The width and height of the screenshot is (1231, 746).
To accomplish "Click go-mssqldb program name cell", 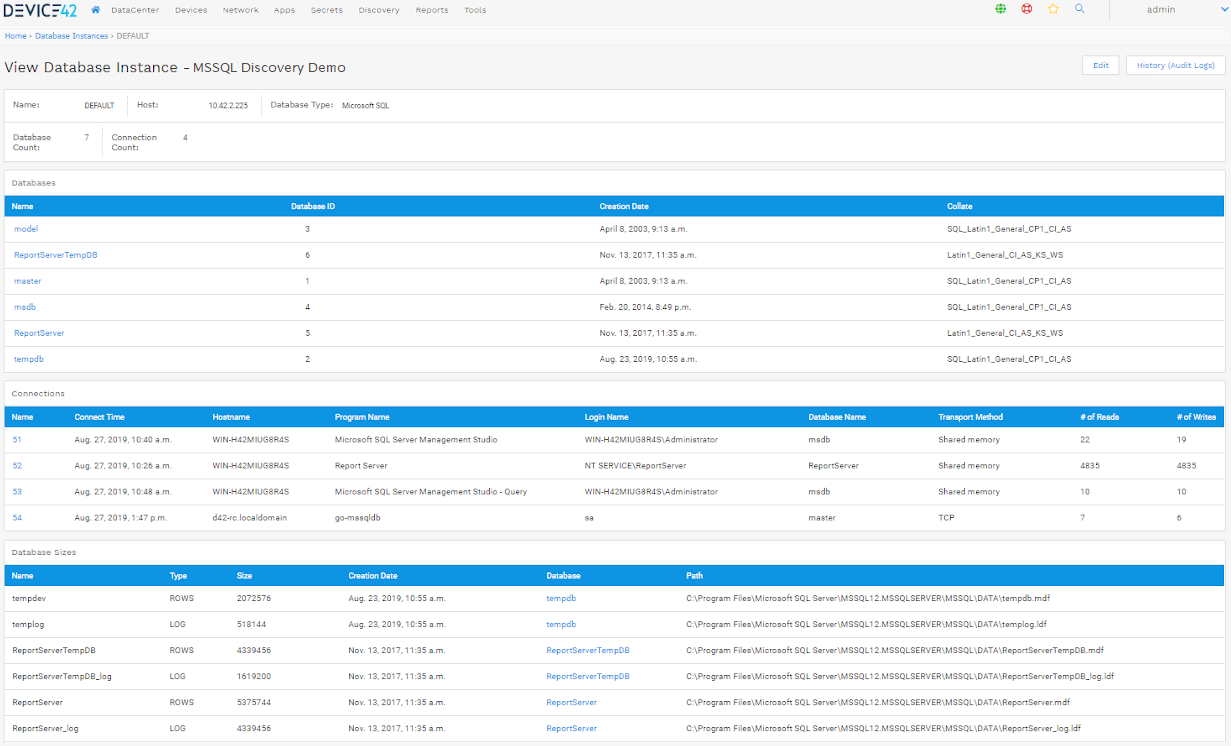I will (358, 517).
